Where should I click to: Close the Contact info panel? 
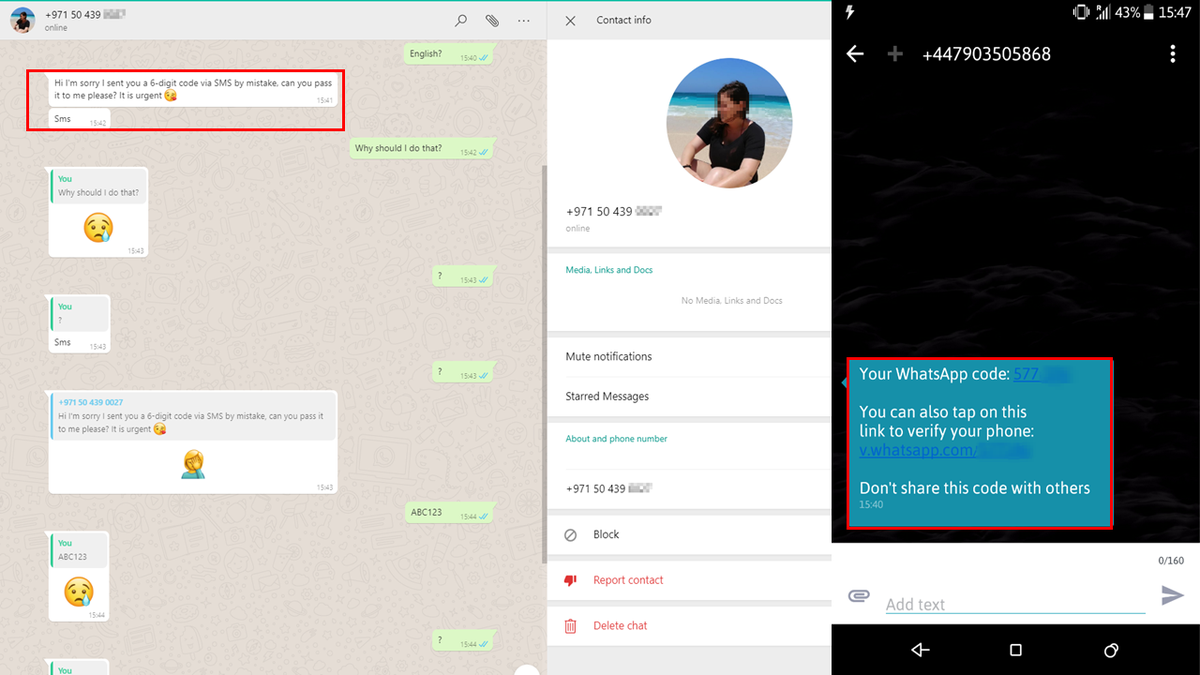tap(570, 20)
